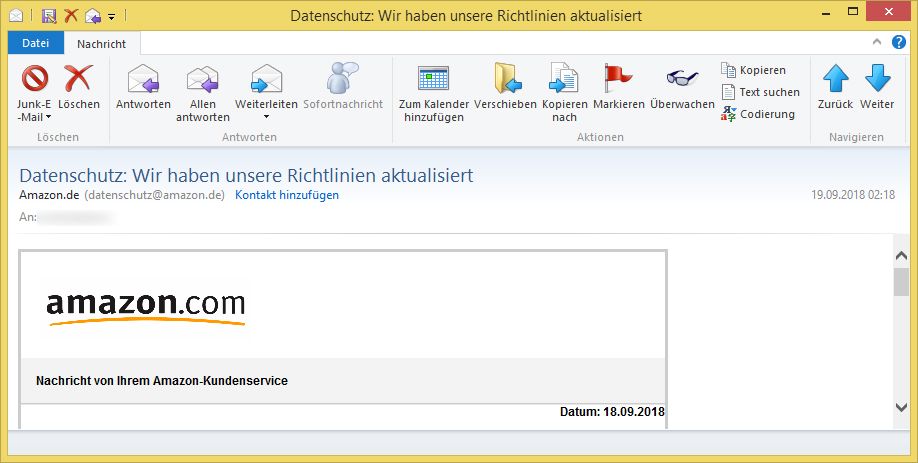
Task: Select the Nachricht ribbon tab
Action: [x=101, y=44]
